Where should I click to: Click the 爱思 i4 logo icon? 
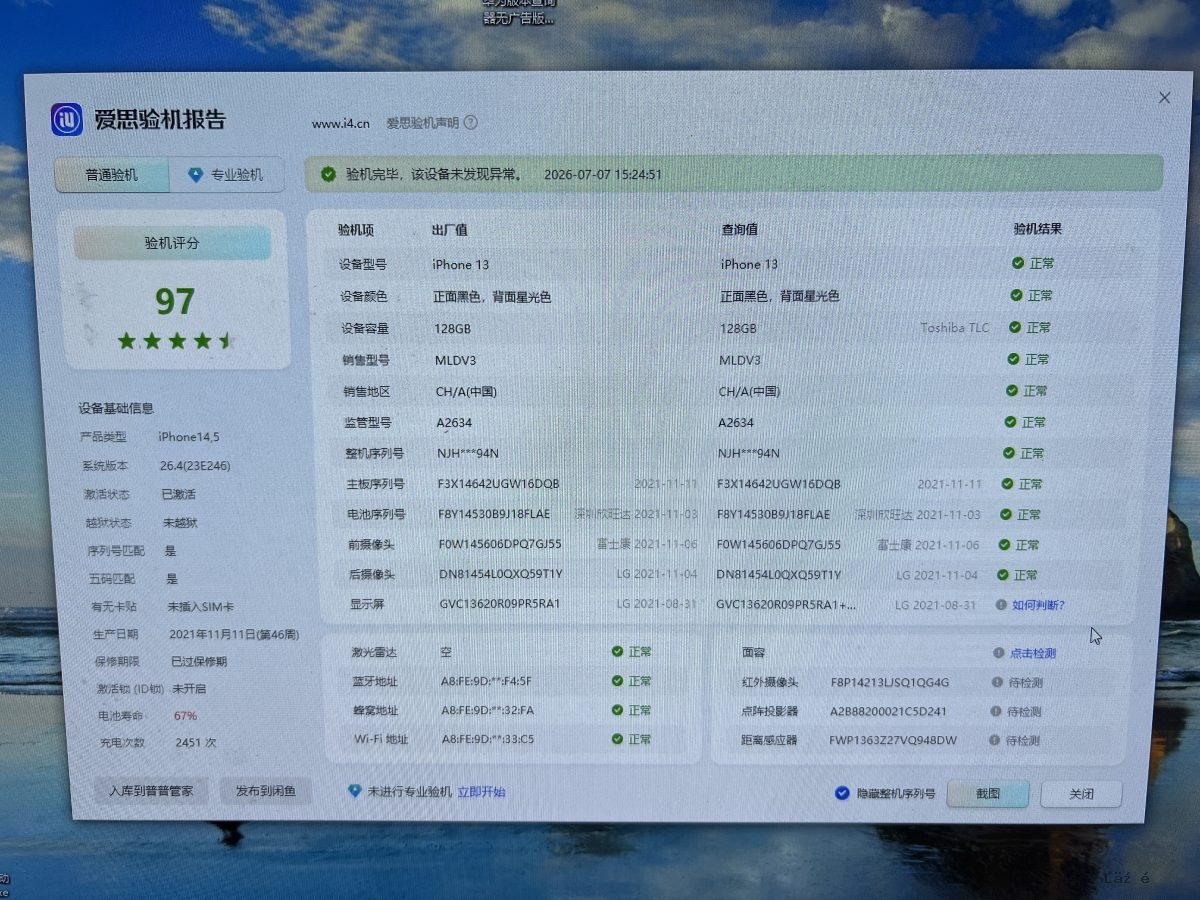pos(67,119)
